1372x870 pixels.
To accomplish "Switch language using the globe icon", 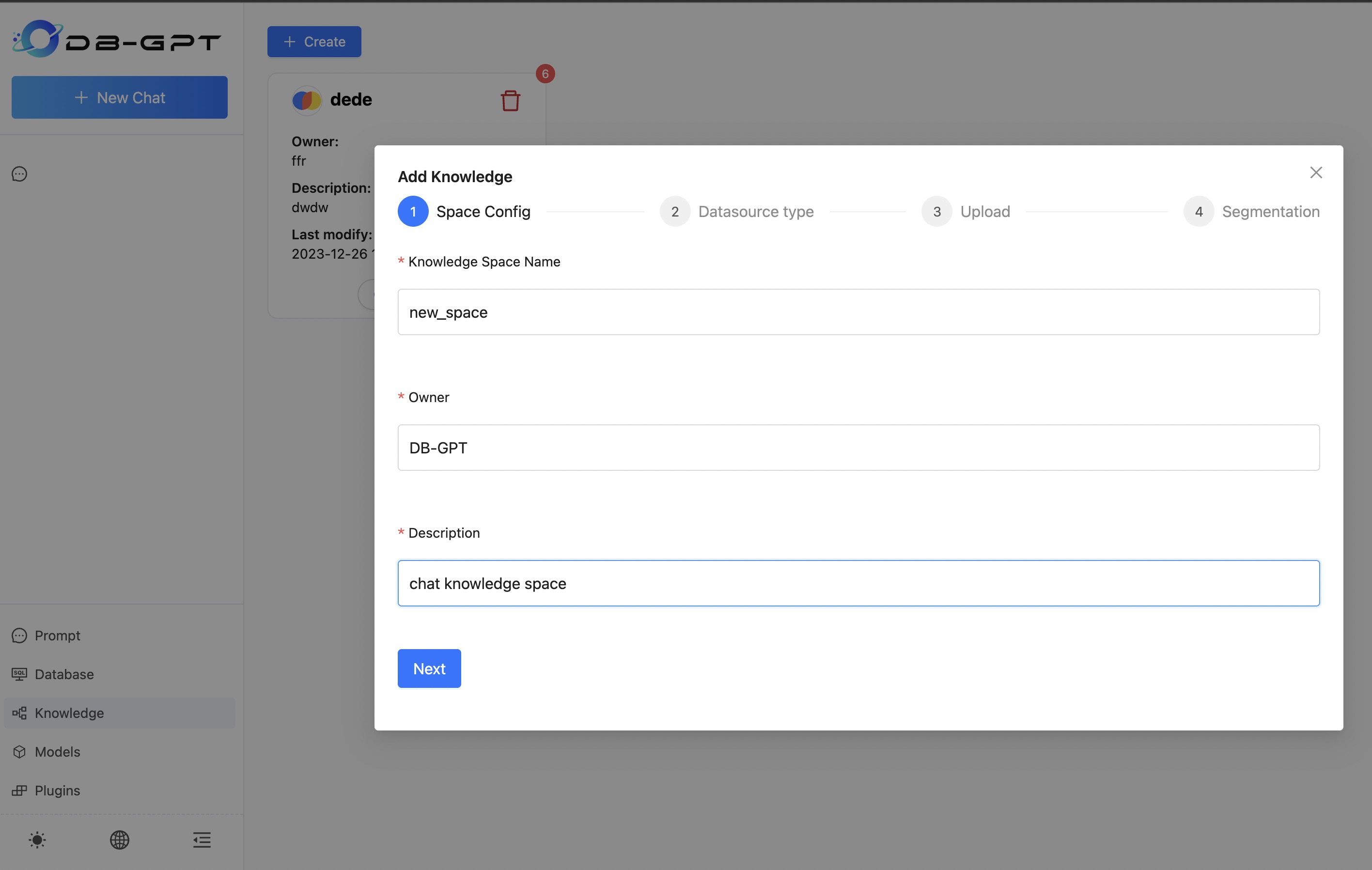I will click(x=119, y=840).
